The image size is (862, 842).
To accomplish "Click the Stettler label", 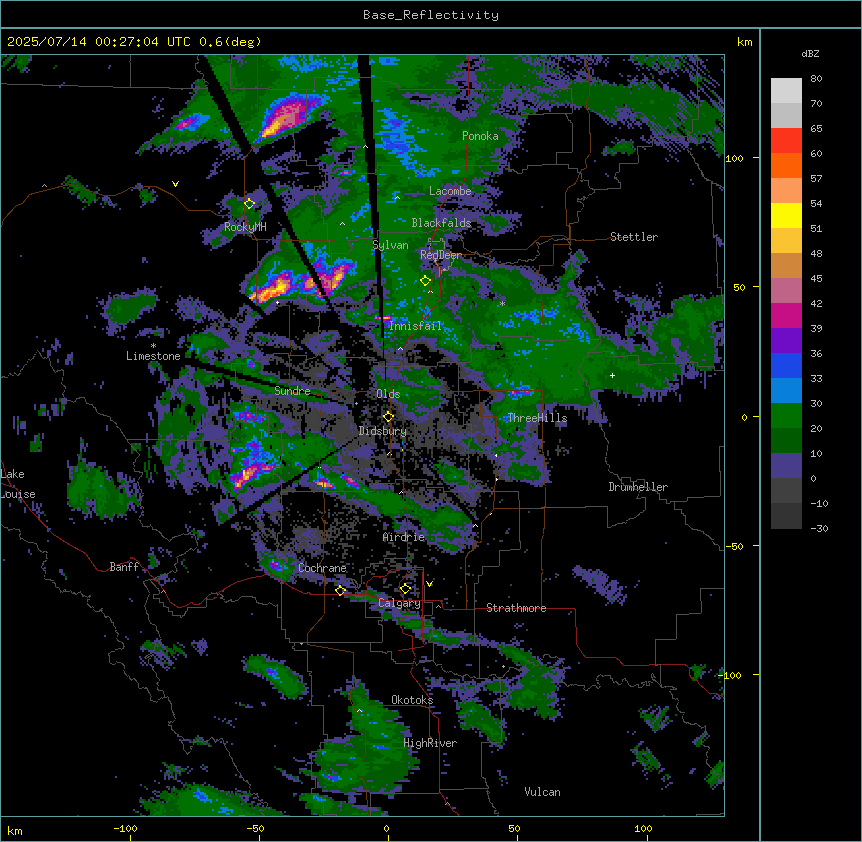I will (x=634, y=237).
